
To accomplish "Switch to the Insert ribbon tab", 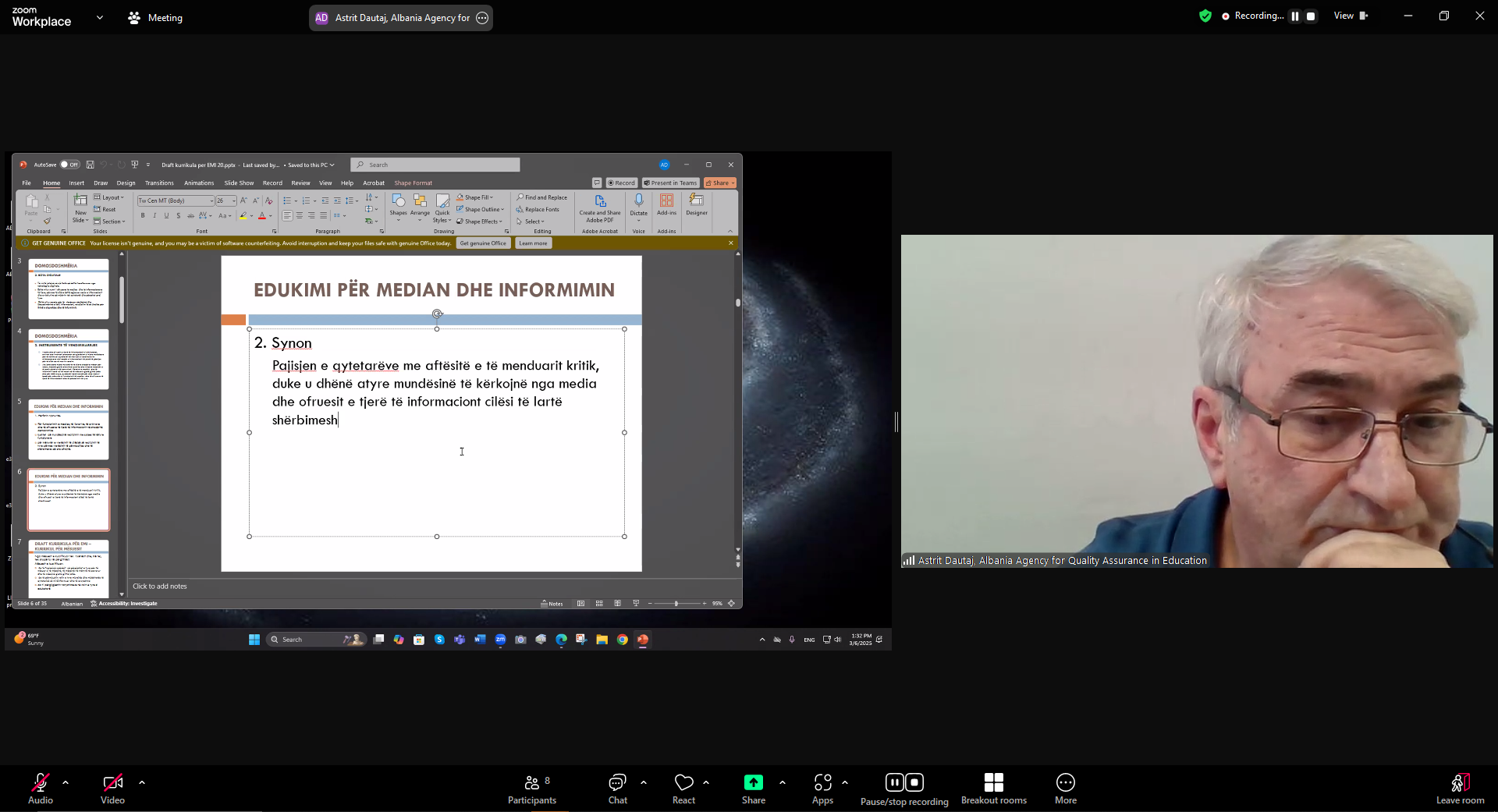I will pos(76,183).
